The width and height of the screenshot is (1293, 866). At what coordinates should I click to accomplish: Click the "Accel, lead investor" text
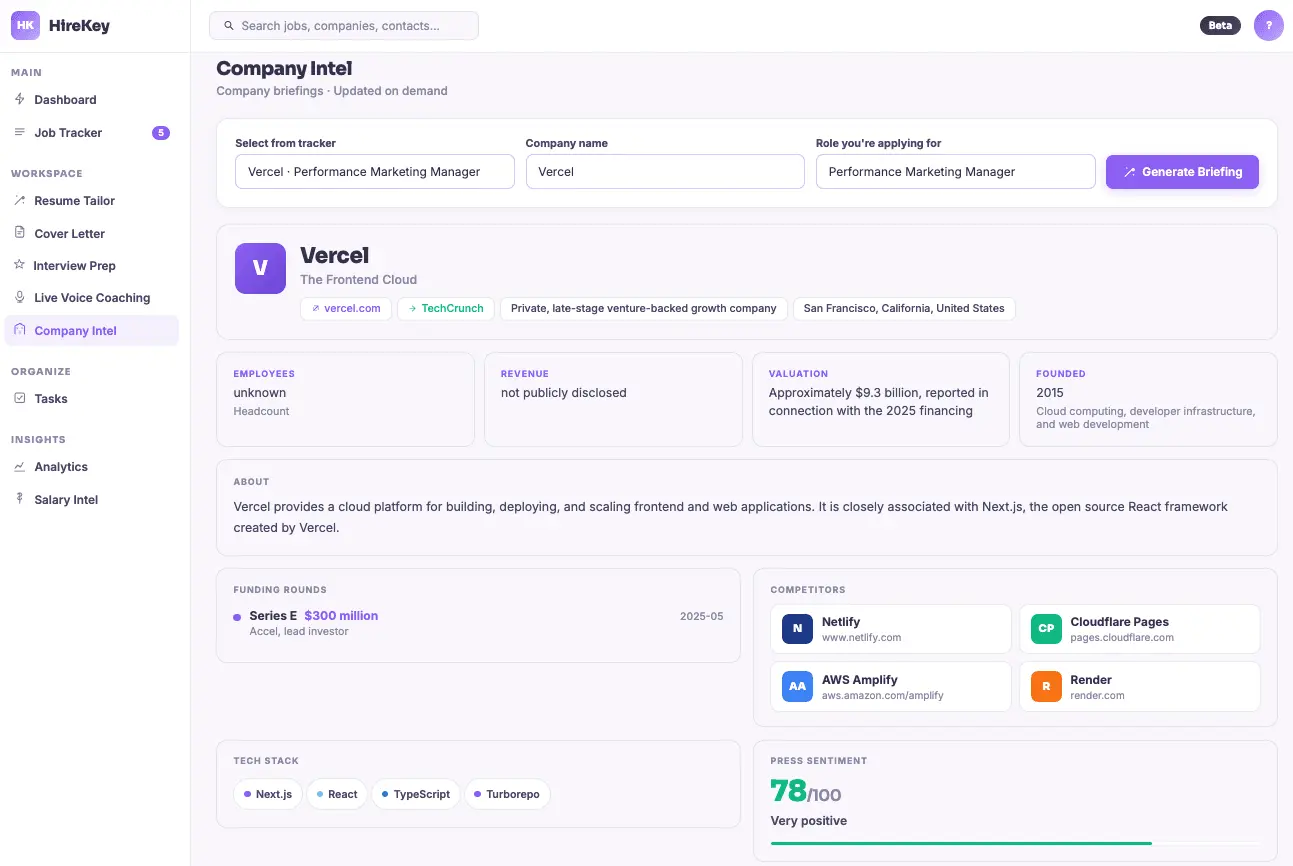(299, 631)
